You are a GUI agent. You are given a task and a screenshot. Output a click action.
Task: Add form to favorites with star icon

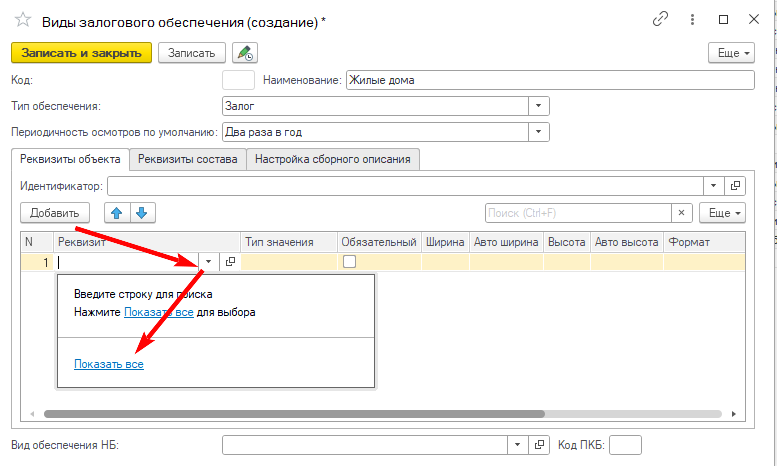[23, 21]
